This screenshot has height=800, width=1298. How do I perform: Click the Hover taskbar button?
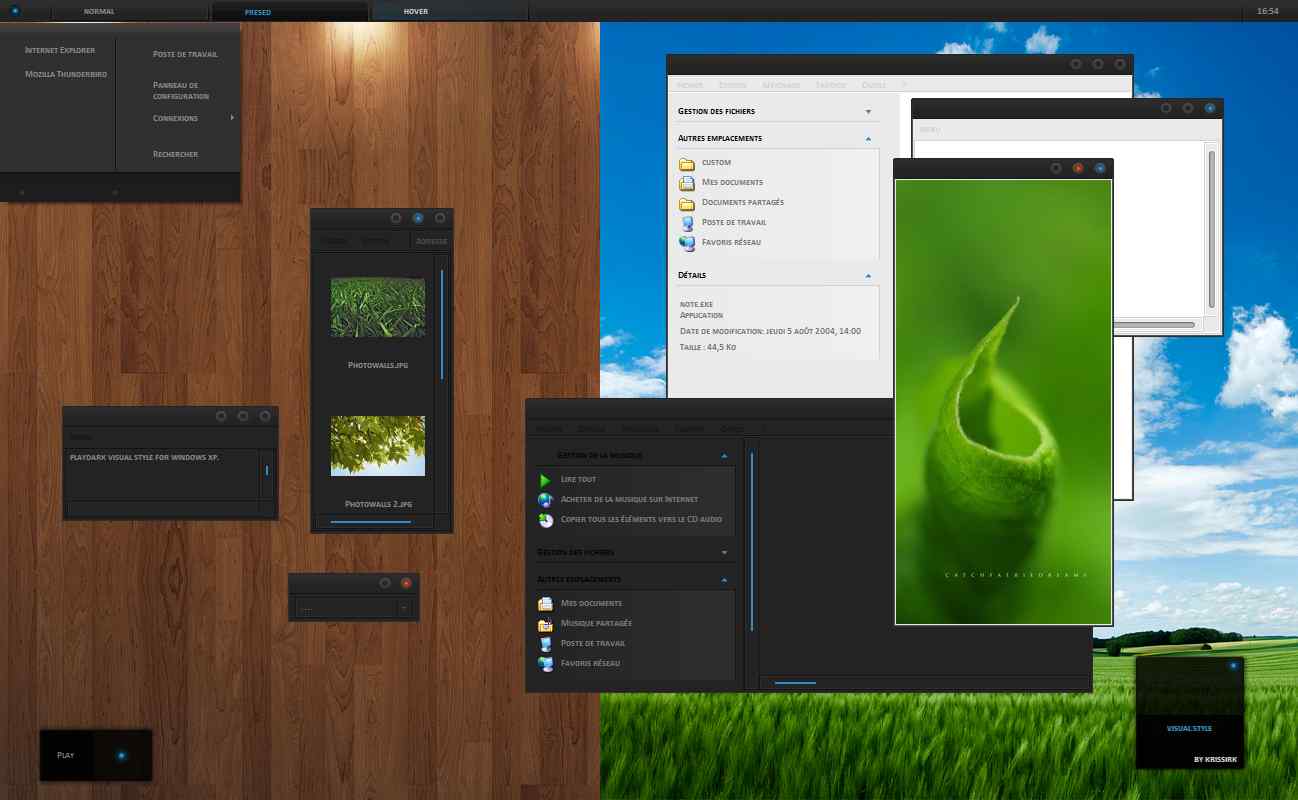[450, 11]
